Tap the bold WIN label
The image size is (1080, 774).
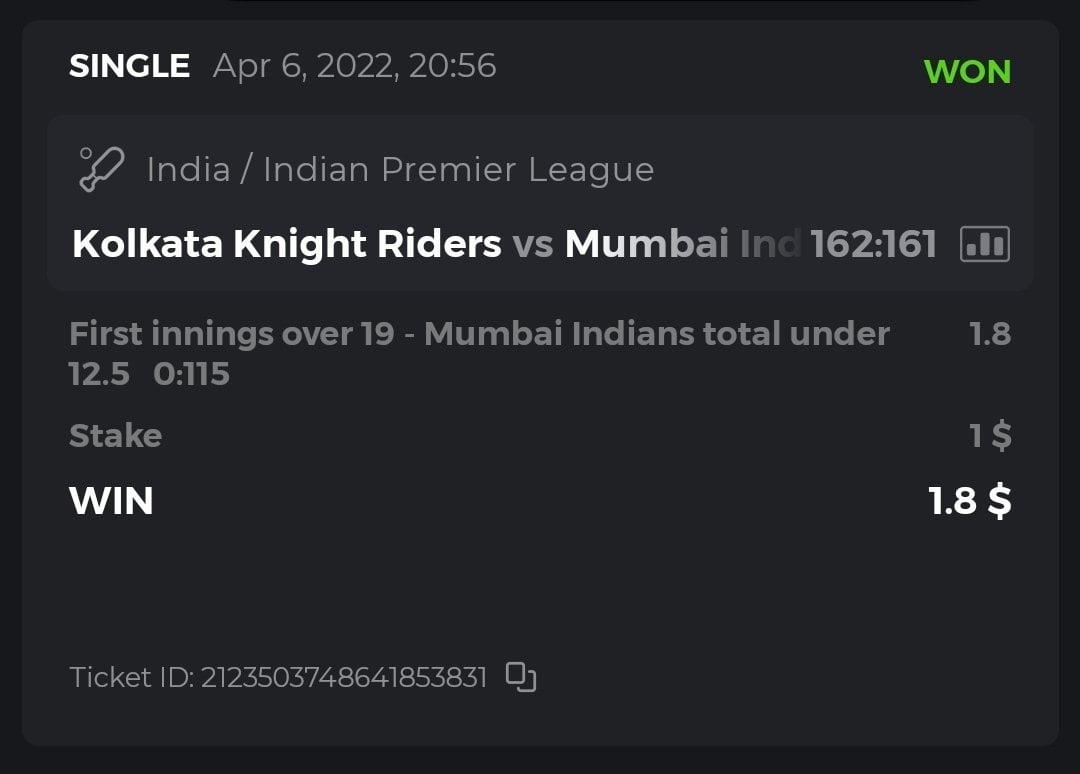(111, 500)
